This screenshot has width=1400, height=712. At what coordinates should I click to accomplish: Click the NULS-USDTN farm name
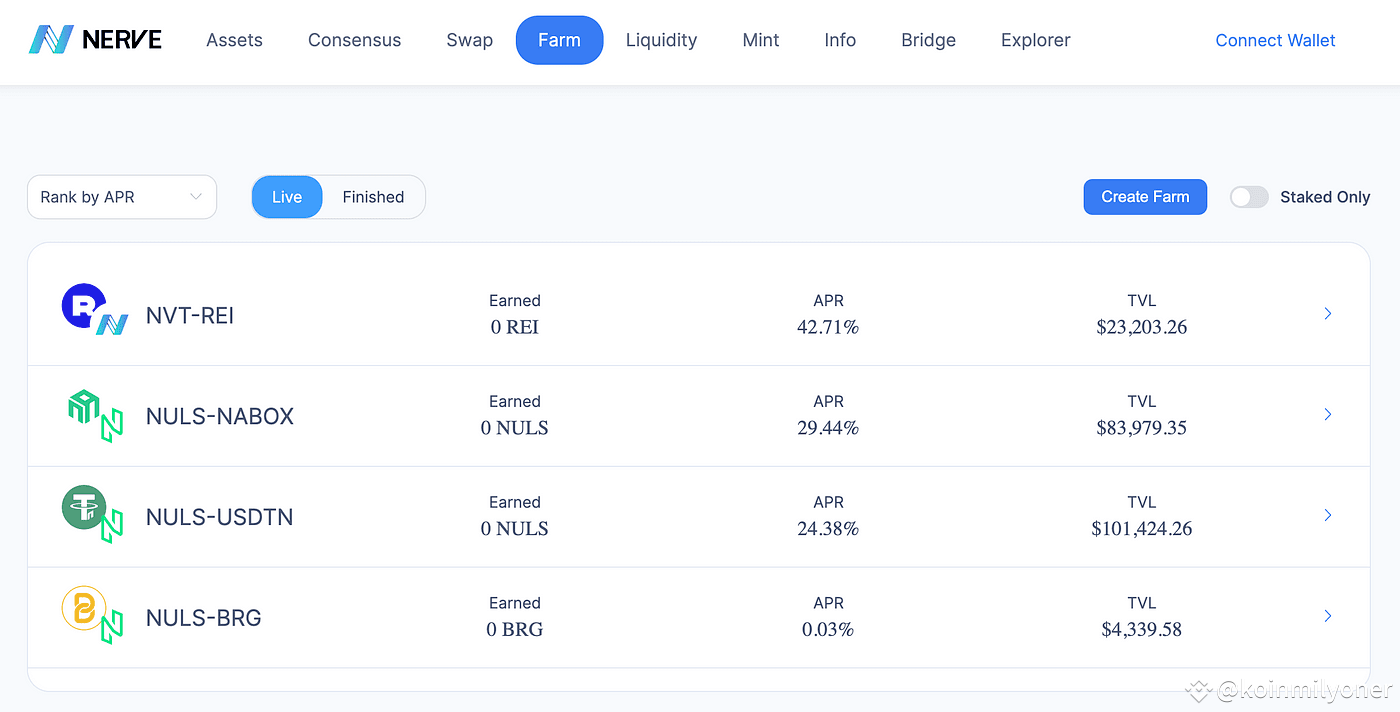pos(220,517)
